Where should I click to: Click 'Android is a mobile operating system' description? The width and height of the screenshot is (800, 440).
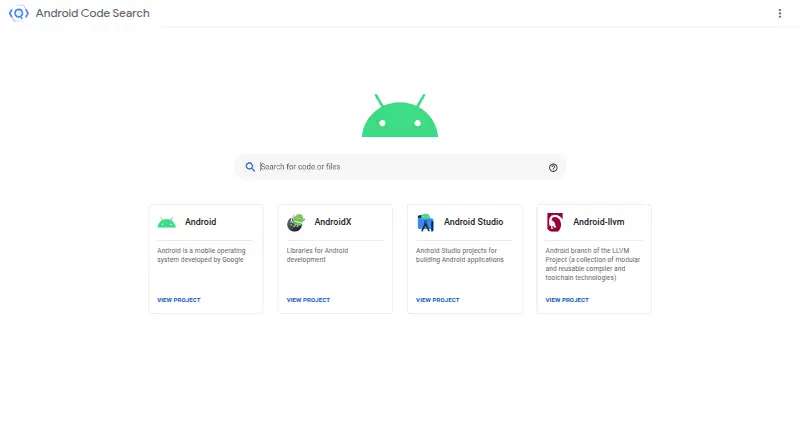(202, 255)
